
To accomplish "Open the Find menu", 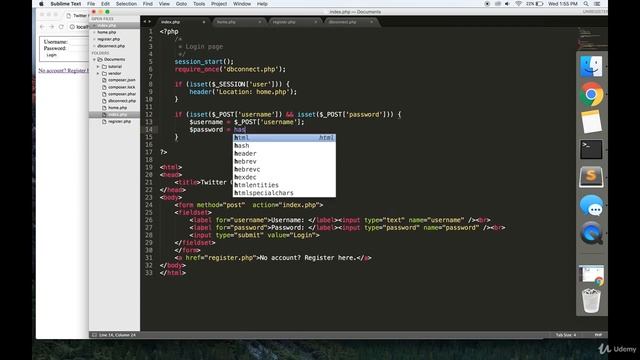I will [148, 4].
